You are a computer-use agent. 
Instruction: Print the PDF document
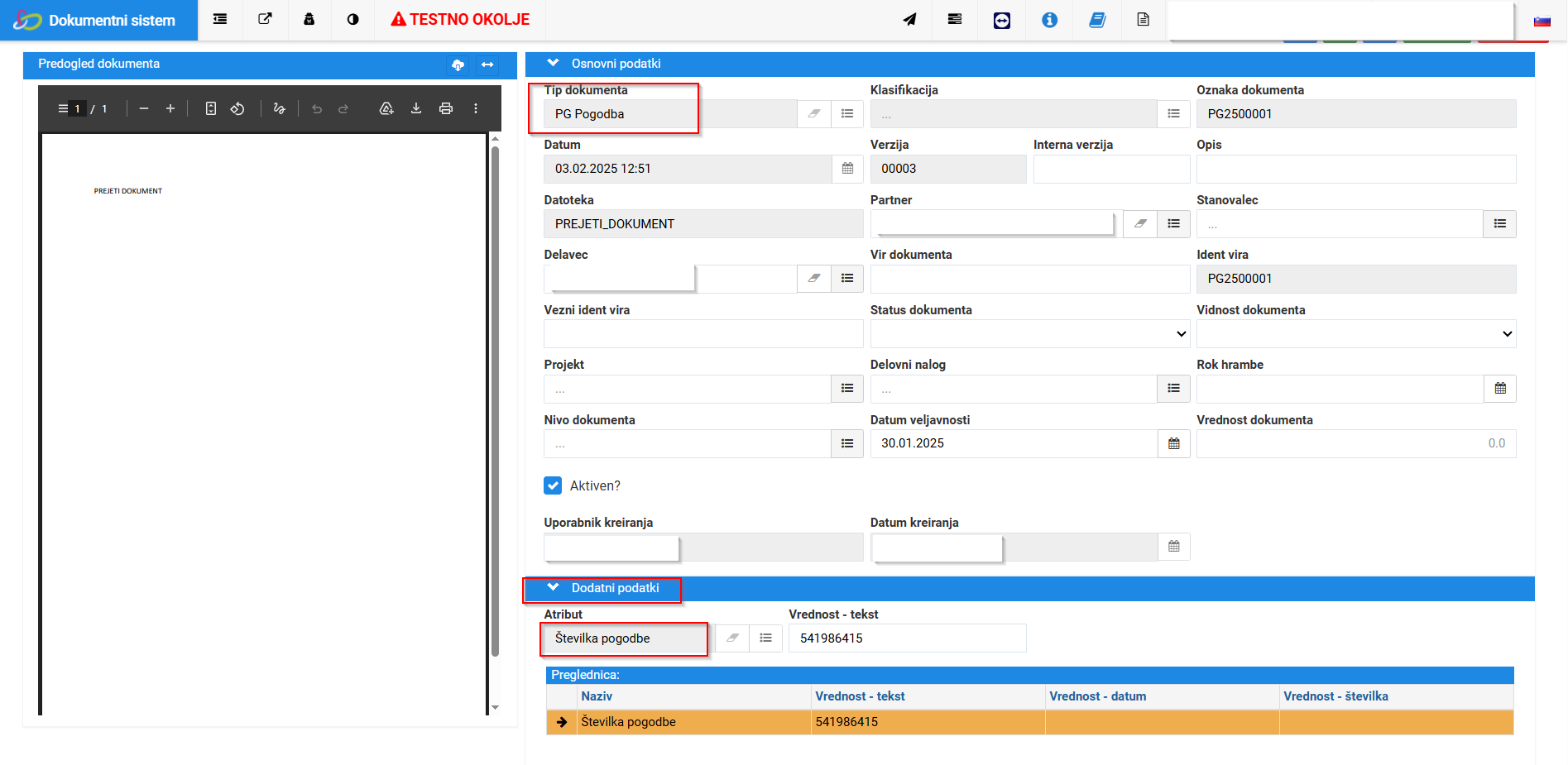(x=446, y=108)
